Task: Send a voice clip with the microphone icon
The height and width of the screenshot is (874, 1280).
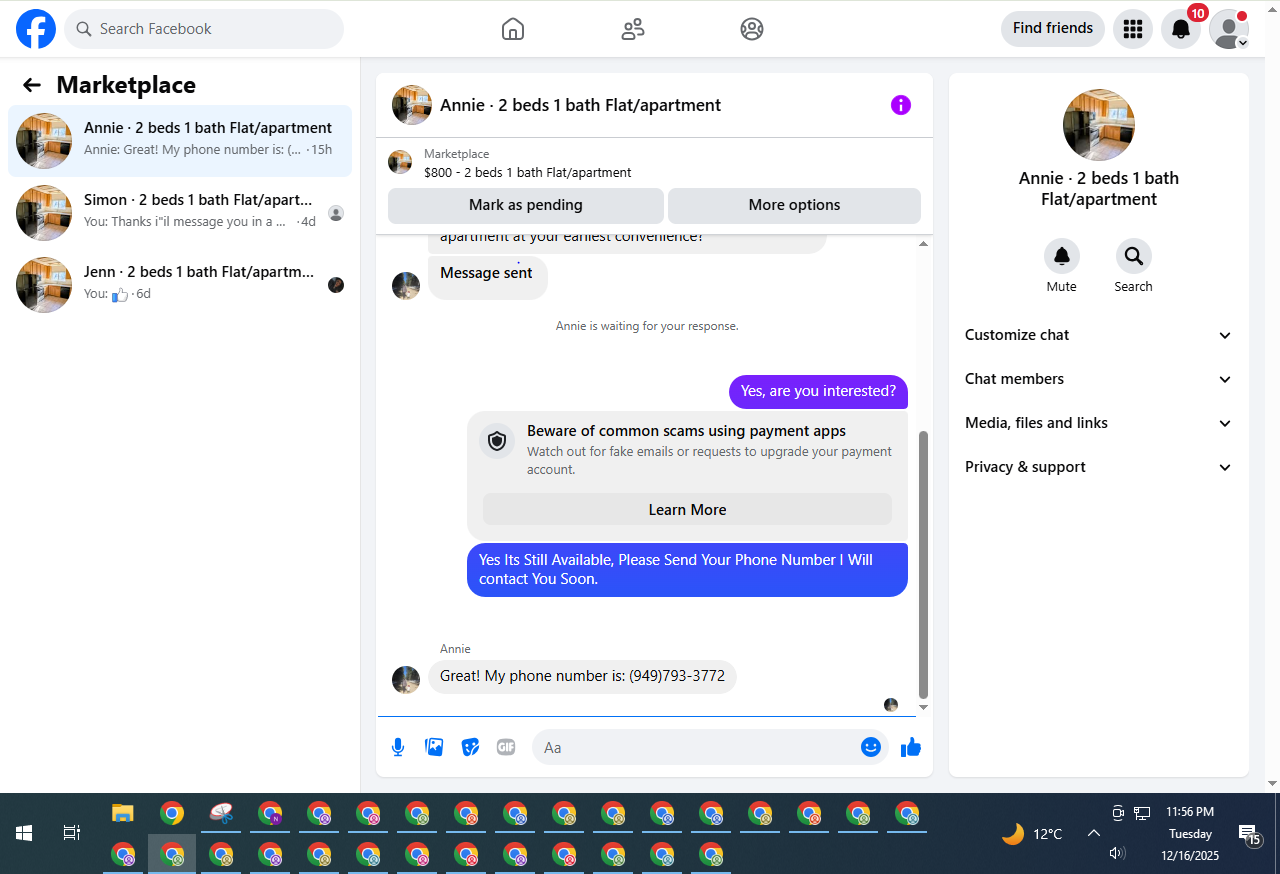Action: tap(398, 747)
